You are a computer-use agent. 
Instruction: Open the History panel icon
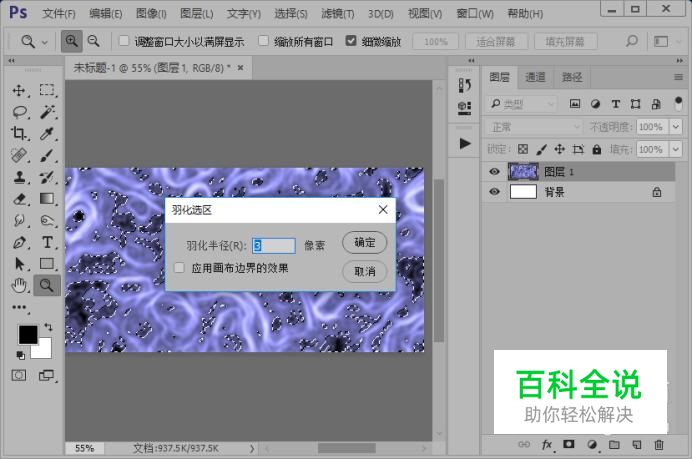[464, 85]
